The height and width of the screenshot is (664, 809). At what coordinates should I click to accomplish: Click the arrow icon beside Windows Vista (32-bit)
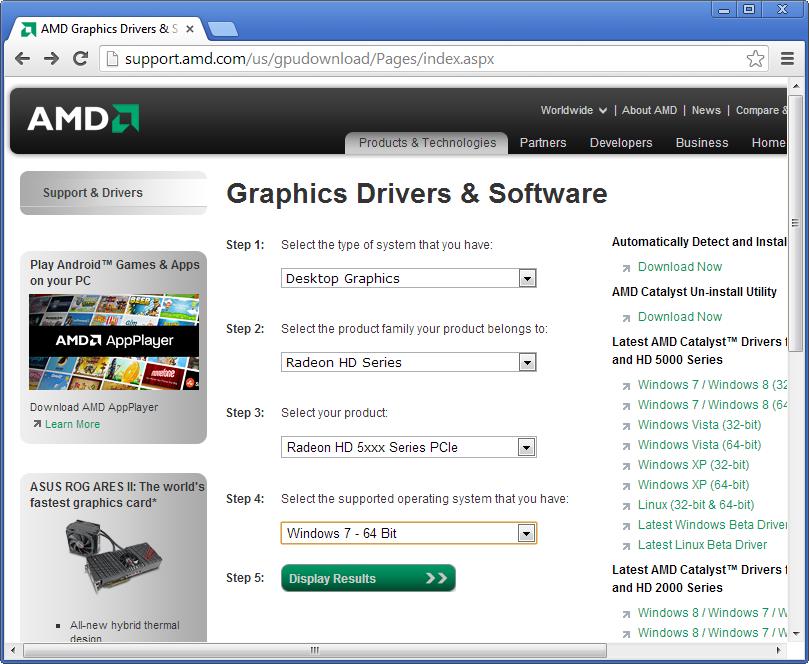(x=626, y=427)
